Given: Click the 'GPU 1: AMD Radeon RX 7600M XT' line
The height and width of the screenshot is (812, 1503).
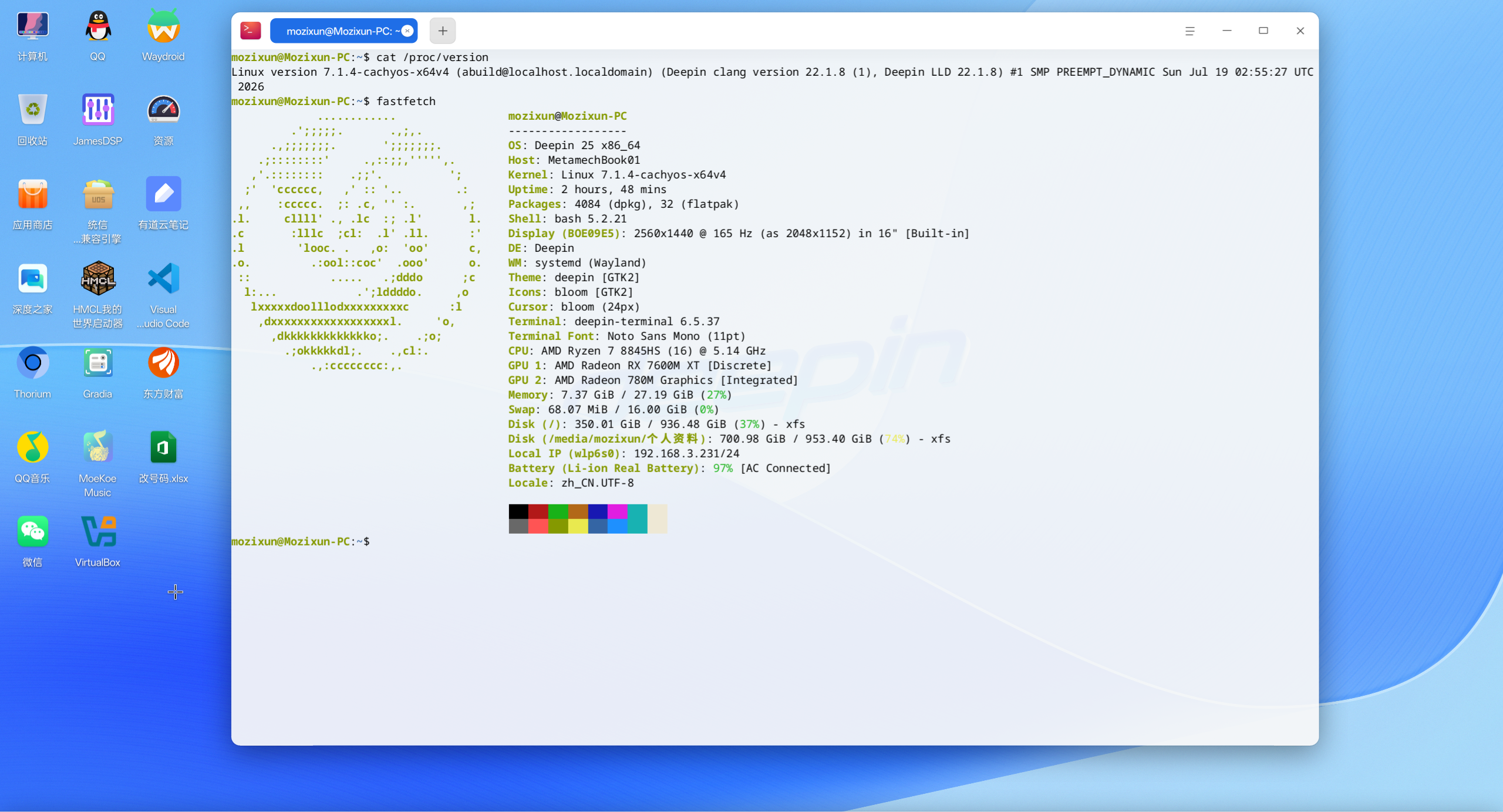Looking at the screenshot, I should tap(640, 365).
